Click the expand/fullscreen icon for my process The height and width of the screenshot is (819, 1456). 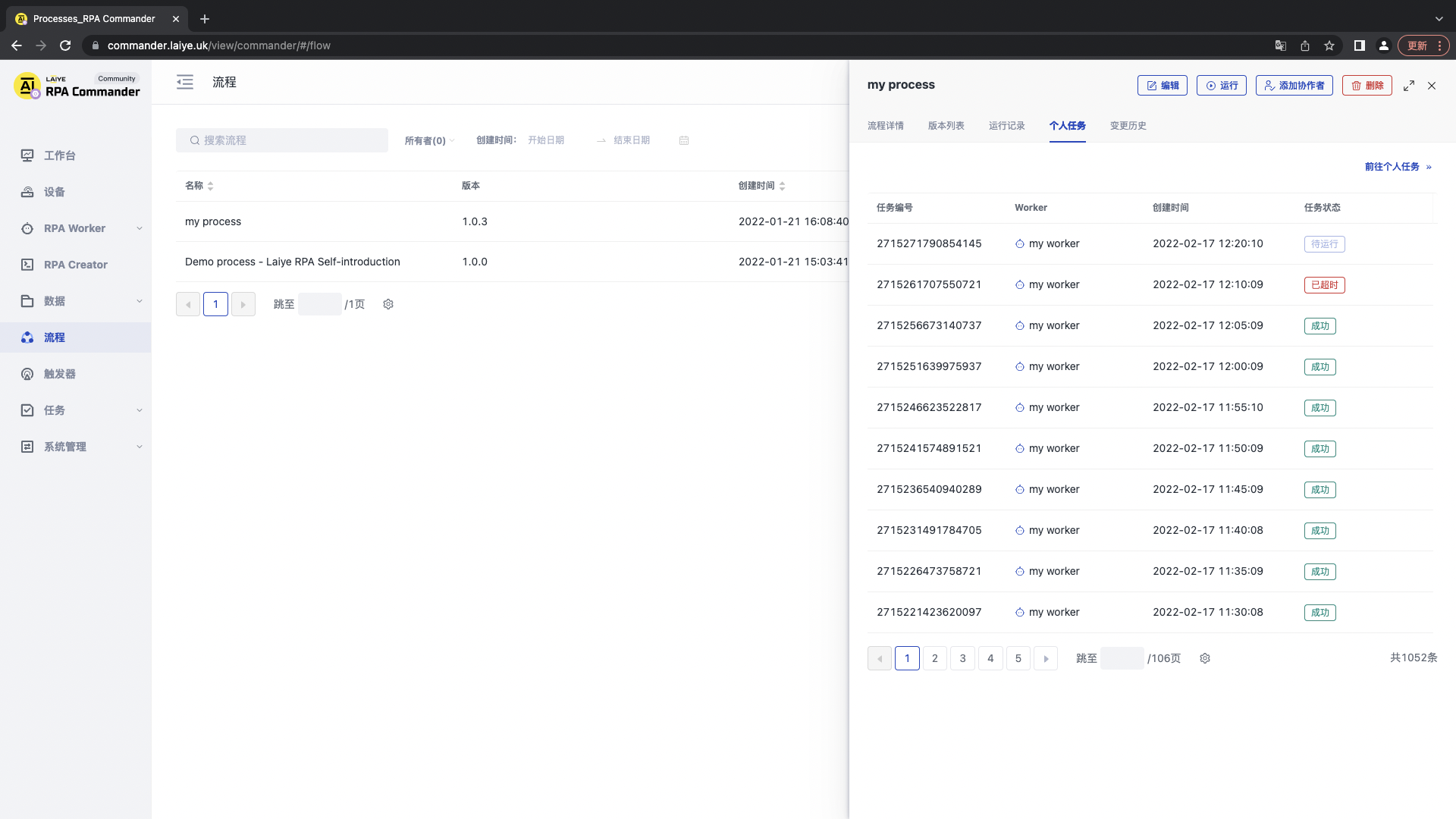coord(1409,85)
